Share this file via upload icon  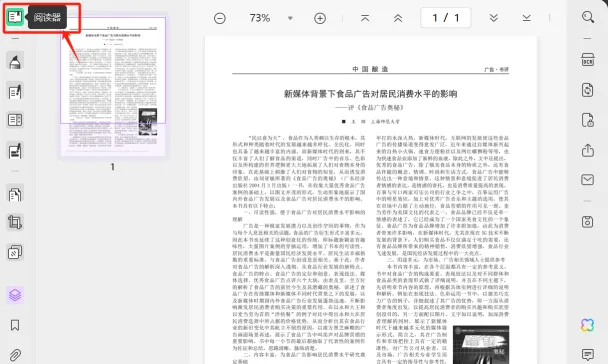coord(588,150)
